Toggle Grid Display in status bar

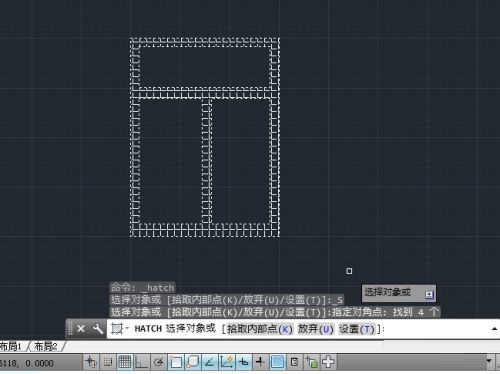(x=125, y=362)
